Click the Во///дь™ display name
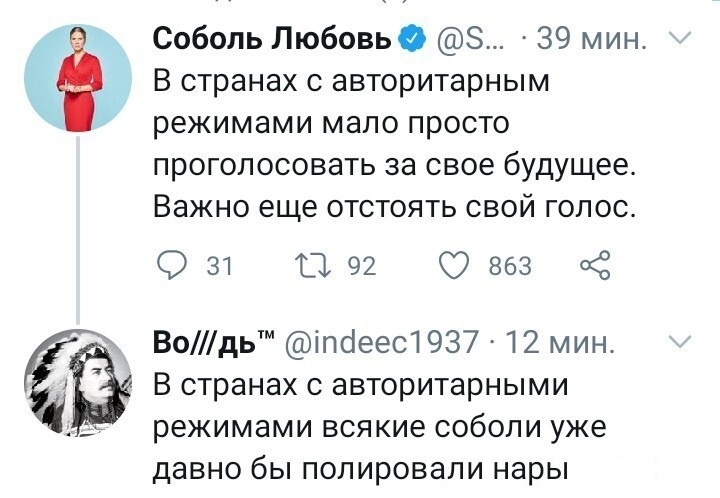The image size is (720, 498). [214, 342]
